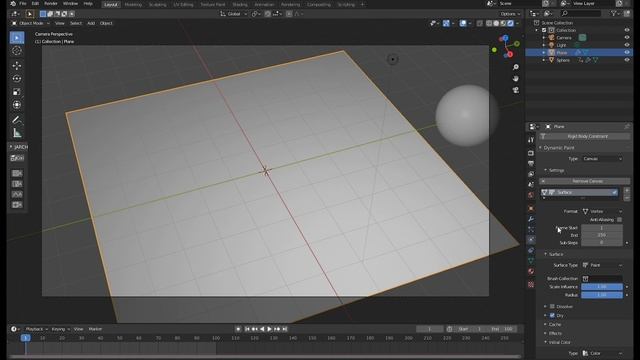Viewport: 640px width, 360px height.
Task: Open the Modifiers wrench tab icon
Action: pyautogui.click(x=531, y=219)
